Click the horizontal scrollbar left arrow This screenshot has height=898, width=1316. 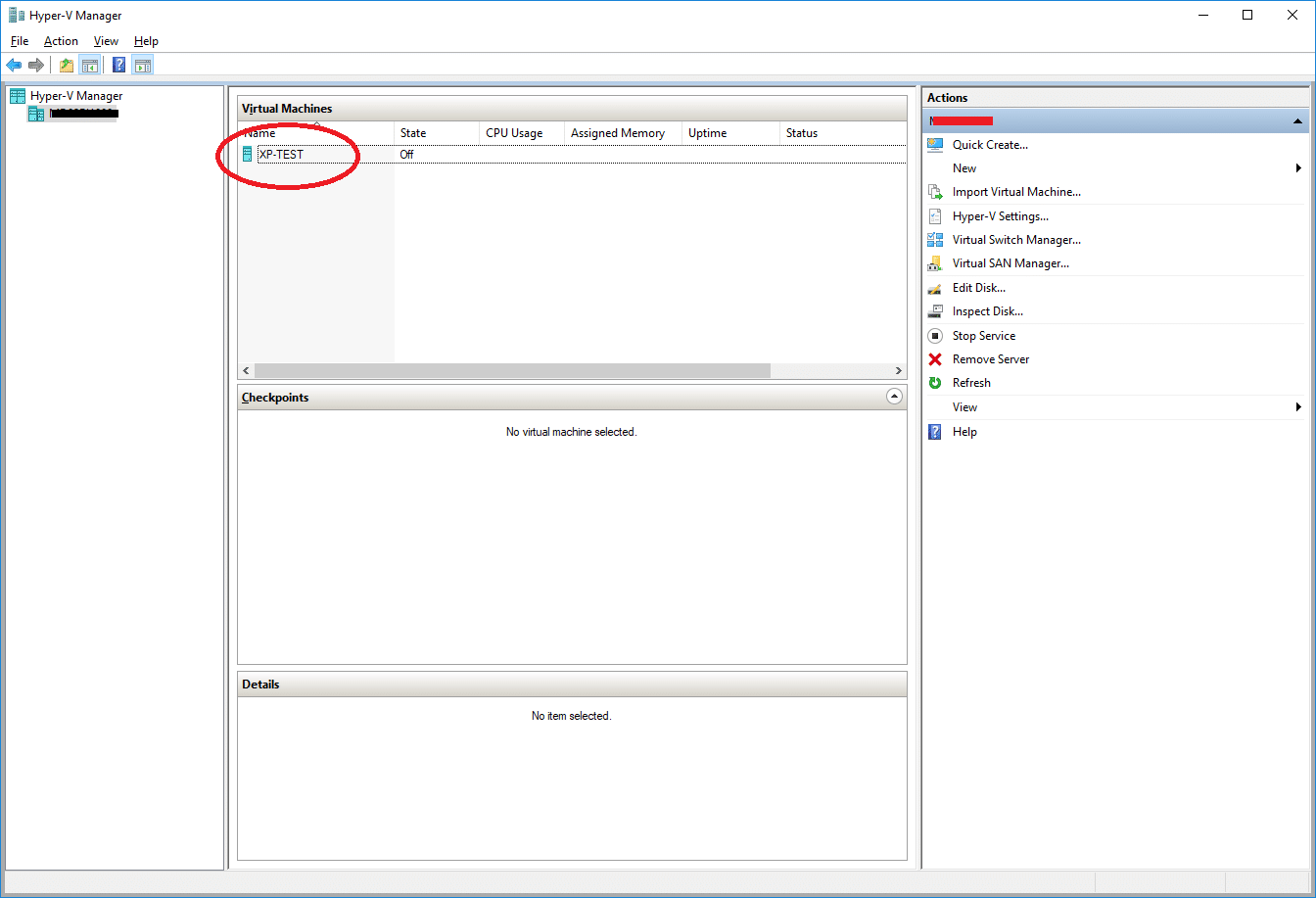point(246,371)
